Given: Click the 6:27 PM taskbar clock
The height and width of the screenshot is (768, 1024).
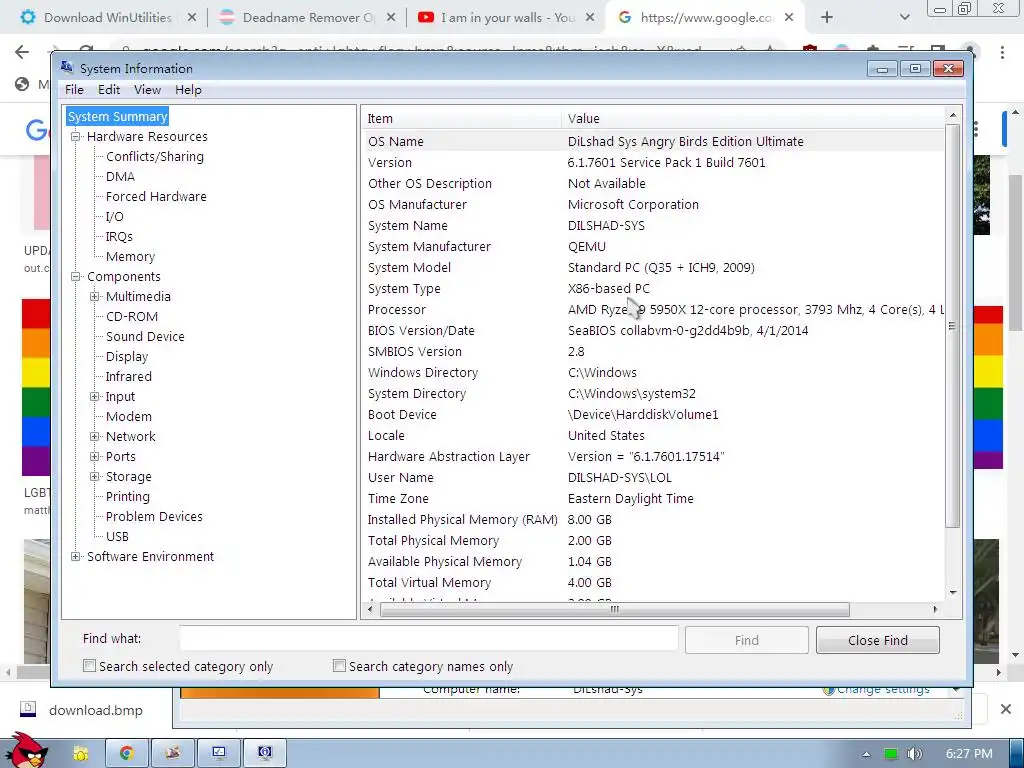Looking at the screenshot, I should (x=969, y=754).
